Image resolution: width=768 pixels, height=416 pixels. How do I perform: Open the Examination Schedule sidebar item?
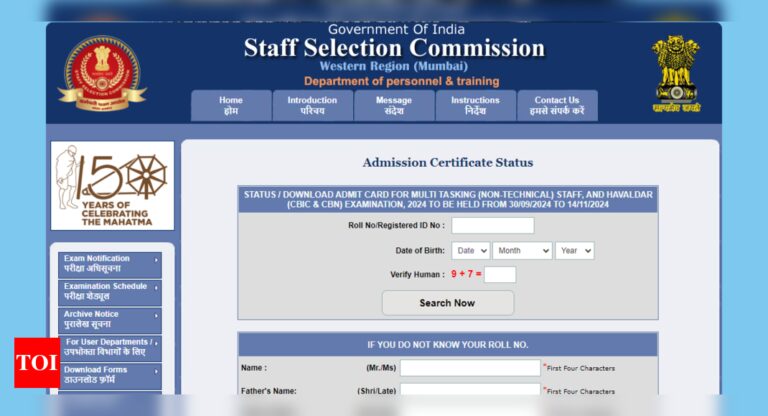point(110,292)
